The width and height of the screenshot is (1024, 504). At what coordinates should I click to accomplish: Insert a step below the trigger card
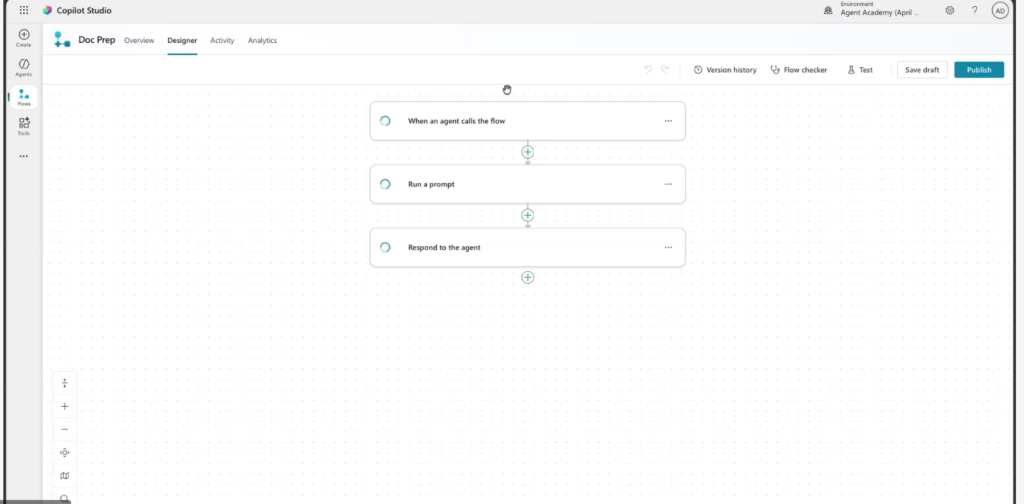(x=527, y=152)
